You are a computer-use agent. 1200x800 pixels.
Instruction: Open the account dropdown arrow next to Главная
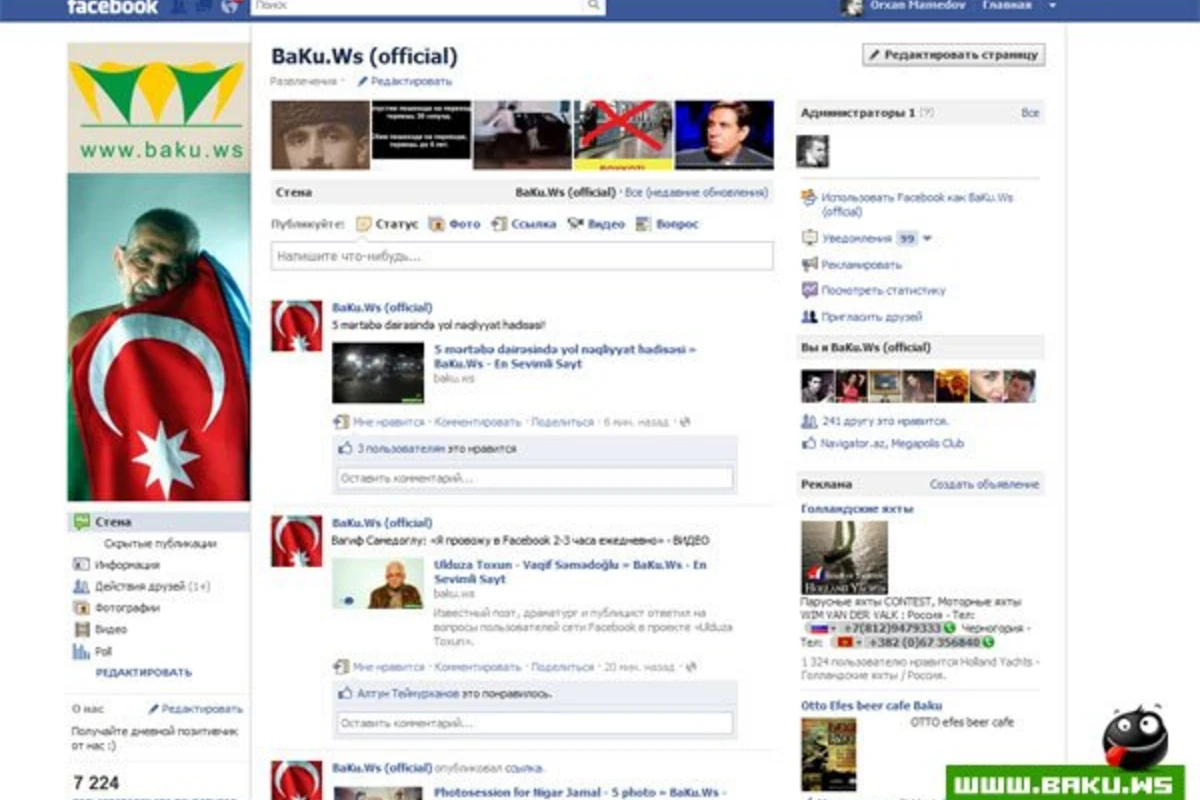[1052, 6]
